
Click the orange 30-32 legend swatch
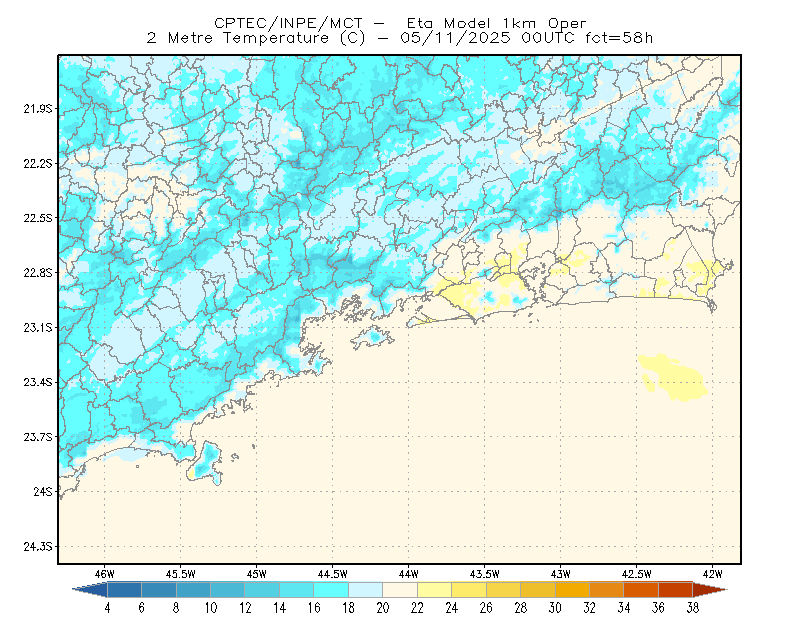point(572,590)
